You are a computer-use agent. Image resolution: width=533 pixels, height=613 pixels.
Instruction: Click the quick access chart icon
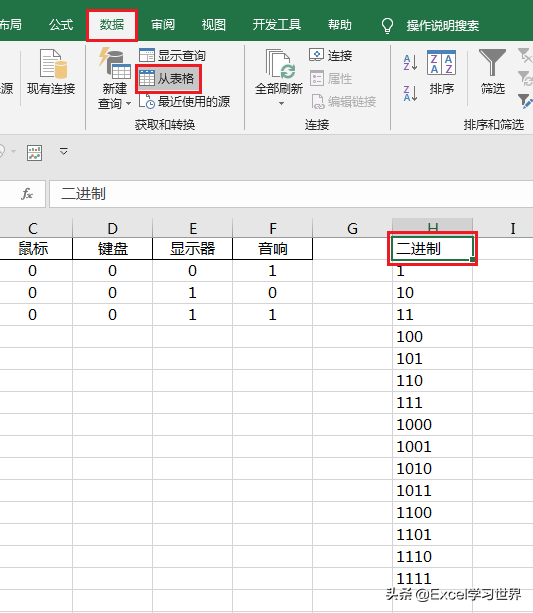(x=34, y=152)
